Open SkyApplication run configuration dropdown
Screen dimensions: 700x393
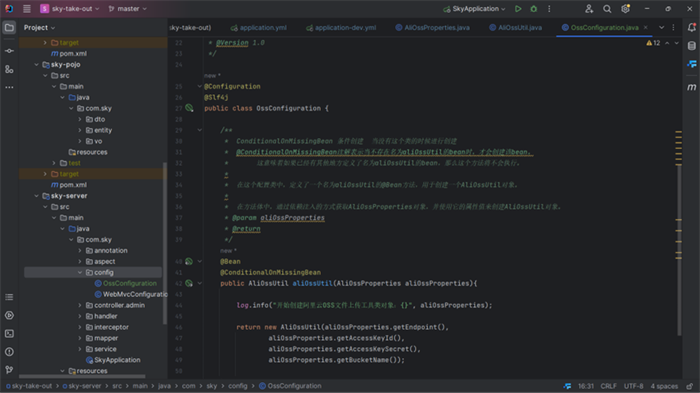(x=475, y=8)
